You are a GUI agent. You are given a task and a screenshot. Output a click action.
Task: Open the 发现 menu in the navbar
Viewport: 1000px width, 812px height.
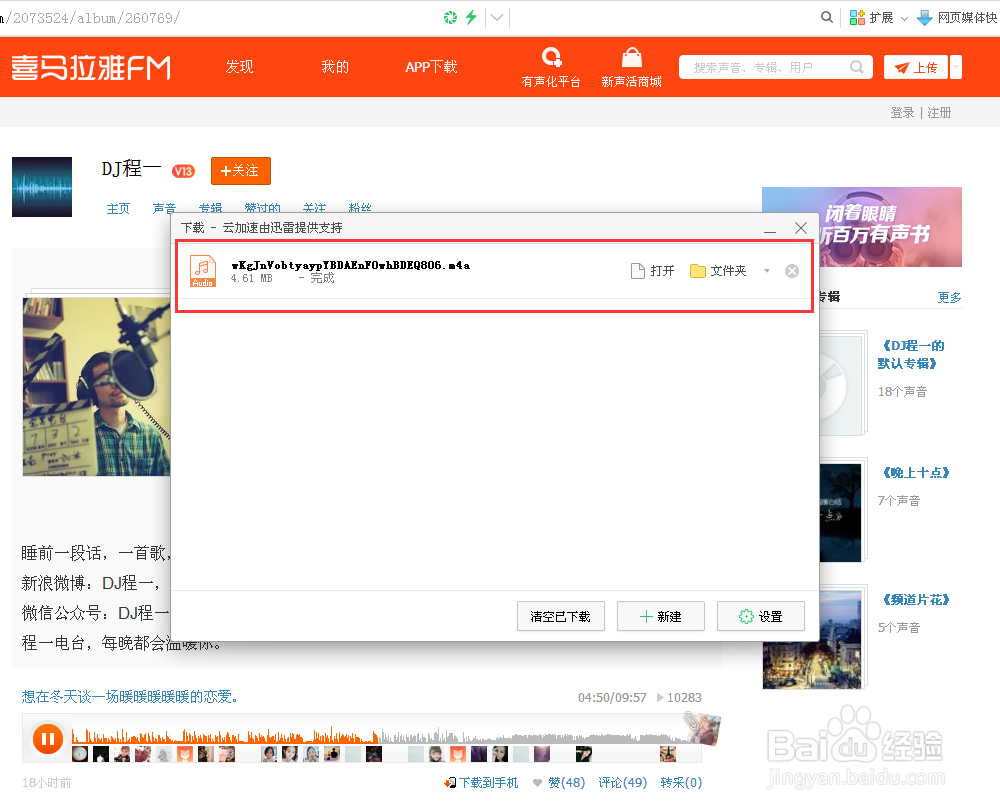click(239, 66)
